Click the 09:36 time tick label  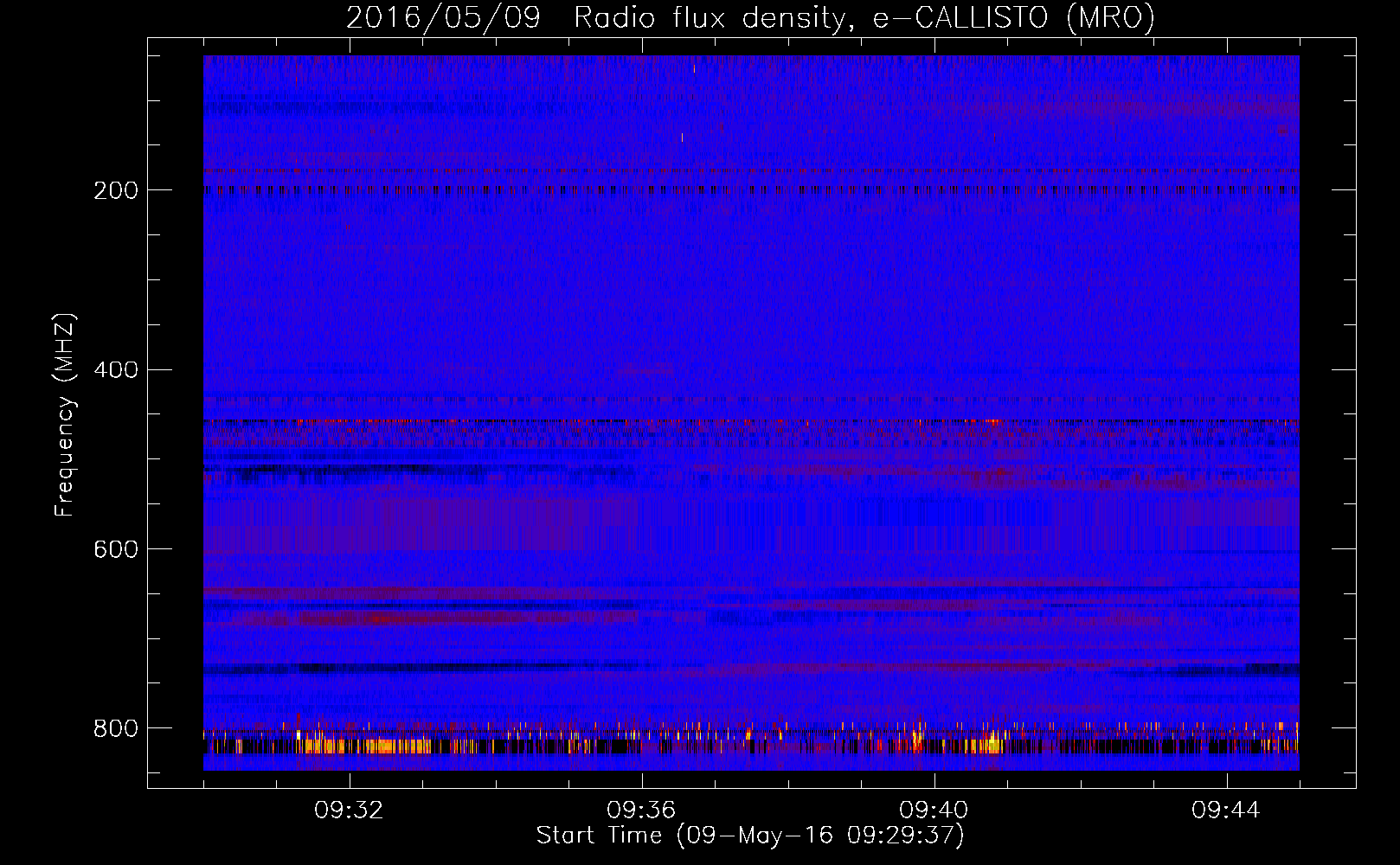pyautogui.click(x=641, y=811)
